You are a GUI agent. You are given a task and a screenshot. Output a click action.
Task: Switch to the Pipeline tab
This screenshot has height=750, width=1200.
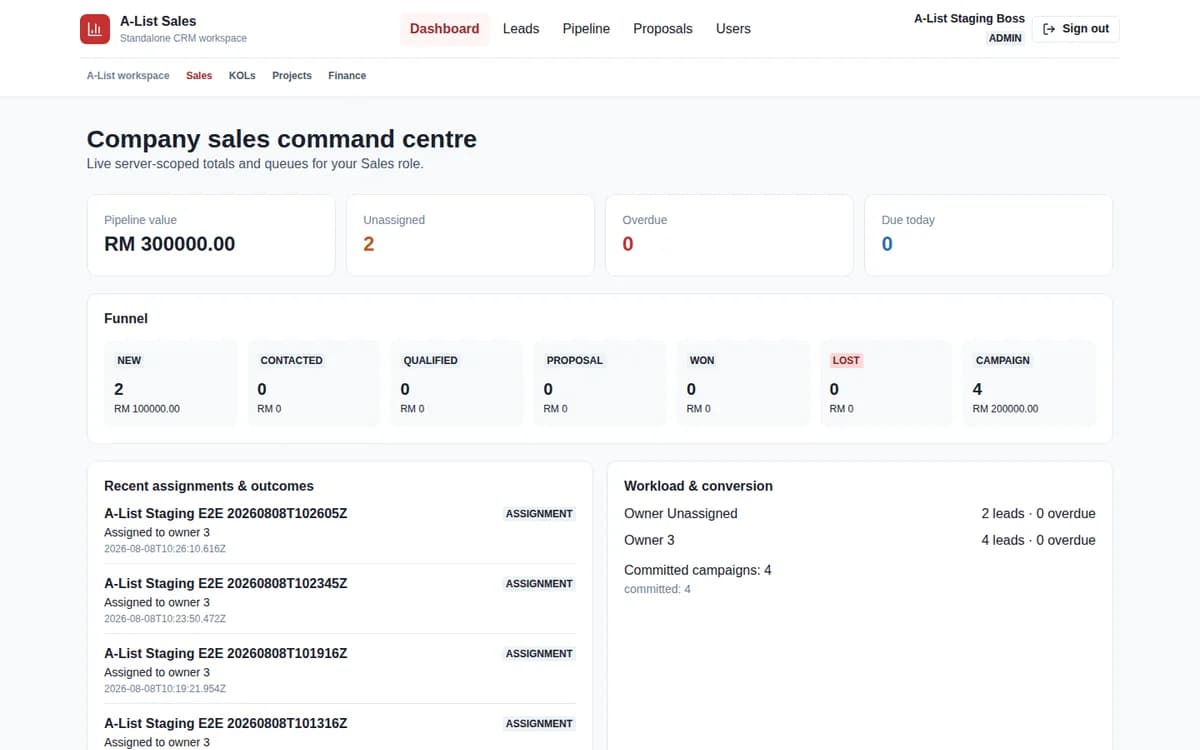tap(586, 29)
